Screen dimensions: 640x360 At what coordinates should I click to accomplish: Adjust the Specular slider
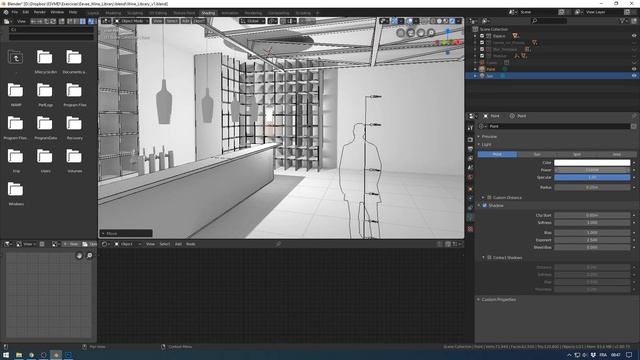click(x=592, y=178)
